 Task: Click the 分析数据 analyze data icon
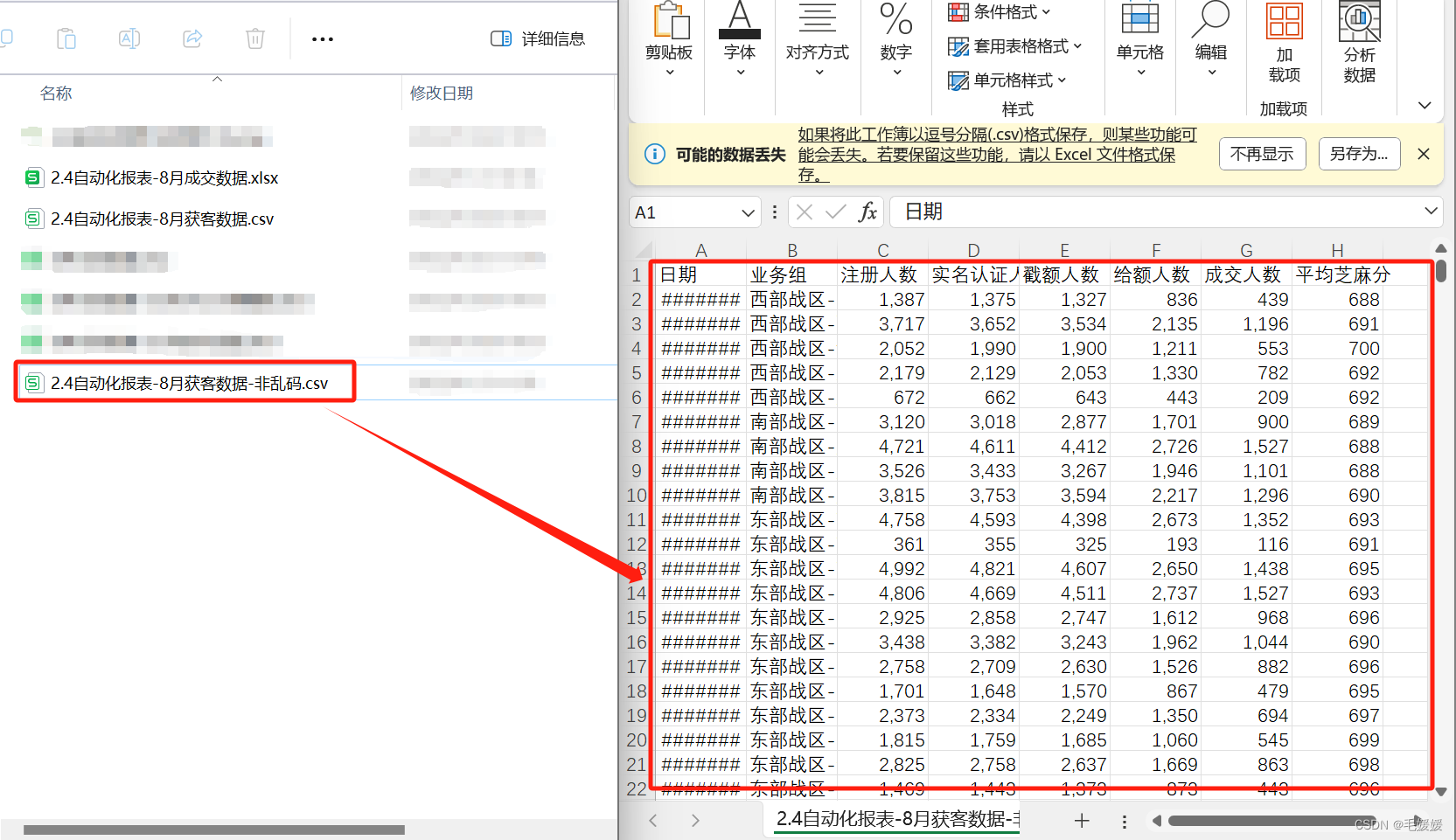(x=1360, y=44)
